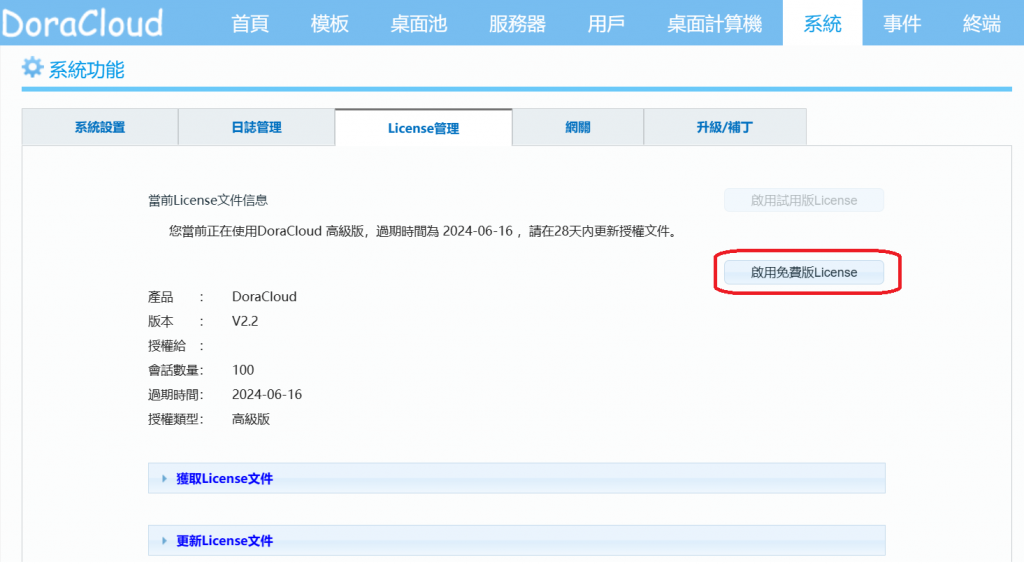Select 用戶 in the navigation bar

[x=606, y=24]
